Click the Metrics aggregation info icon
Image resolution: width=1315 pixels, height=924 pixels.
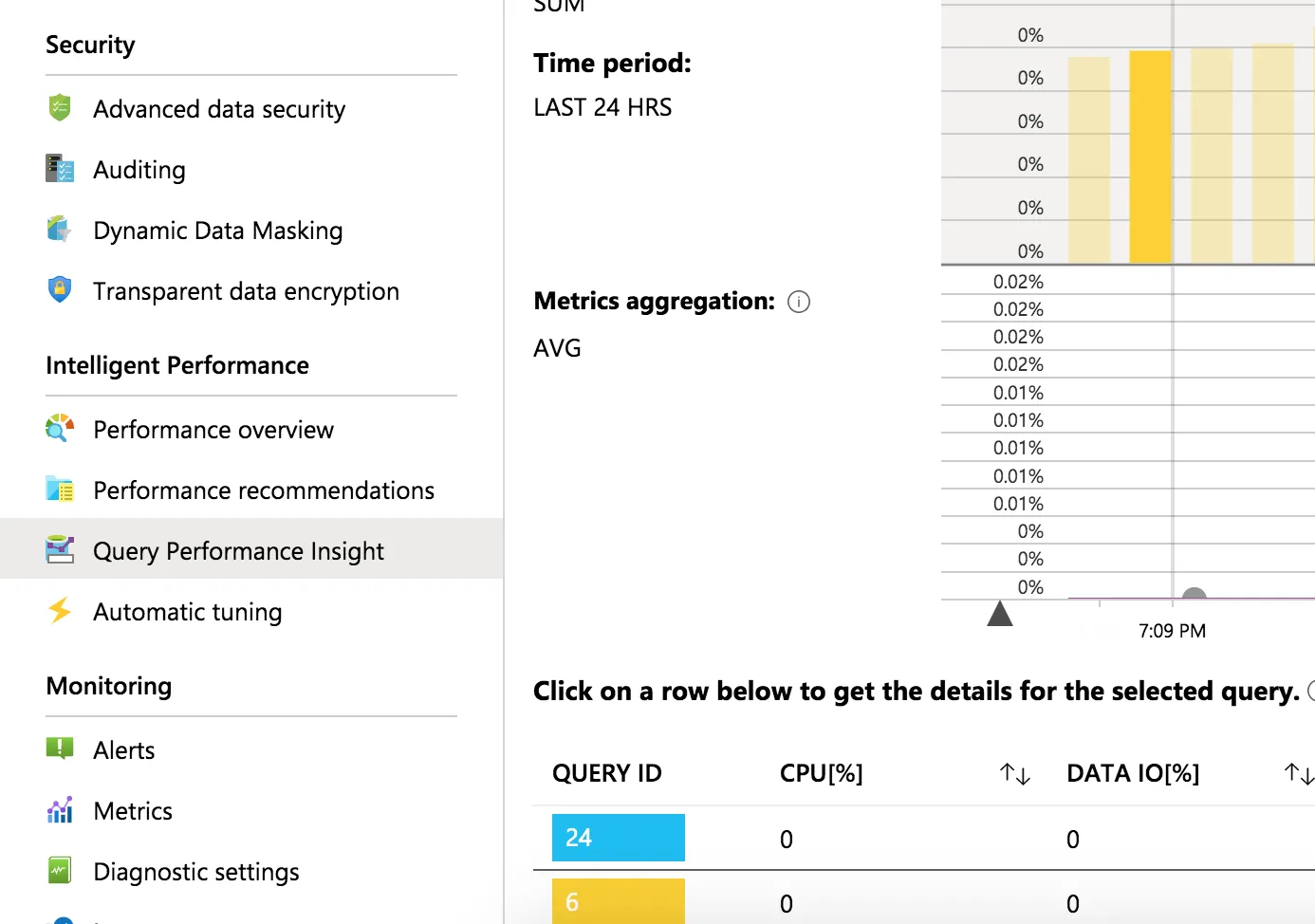click(799, 302)
